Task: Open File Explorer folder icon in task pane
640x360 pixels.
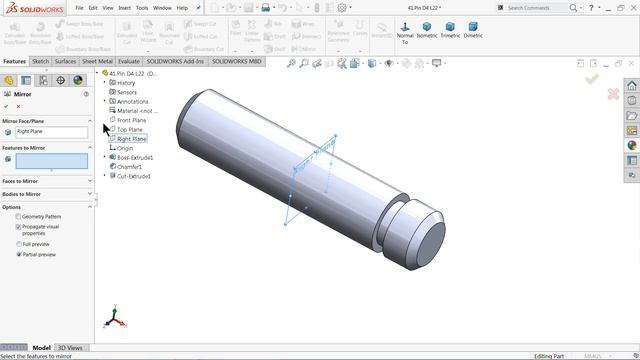Action: (x=631, y=116)
